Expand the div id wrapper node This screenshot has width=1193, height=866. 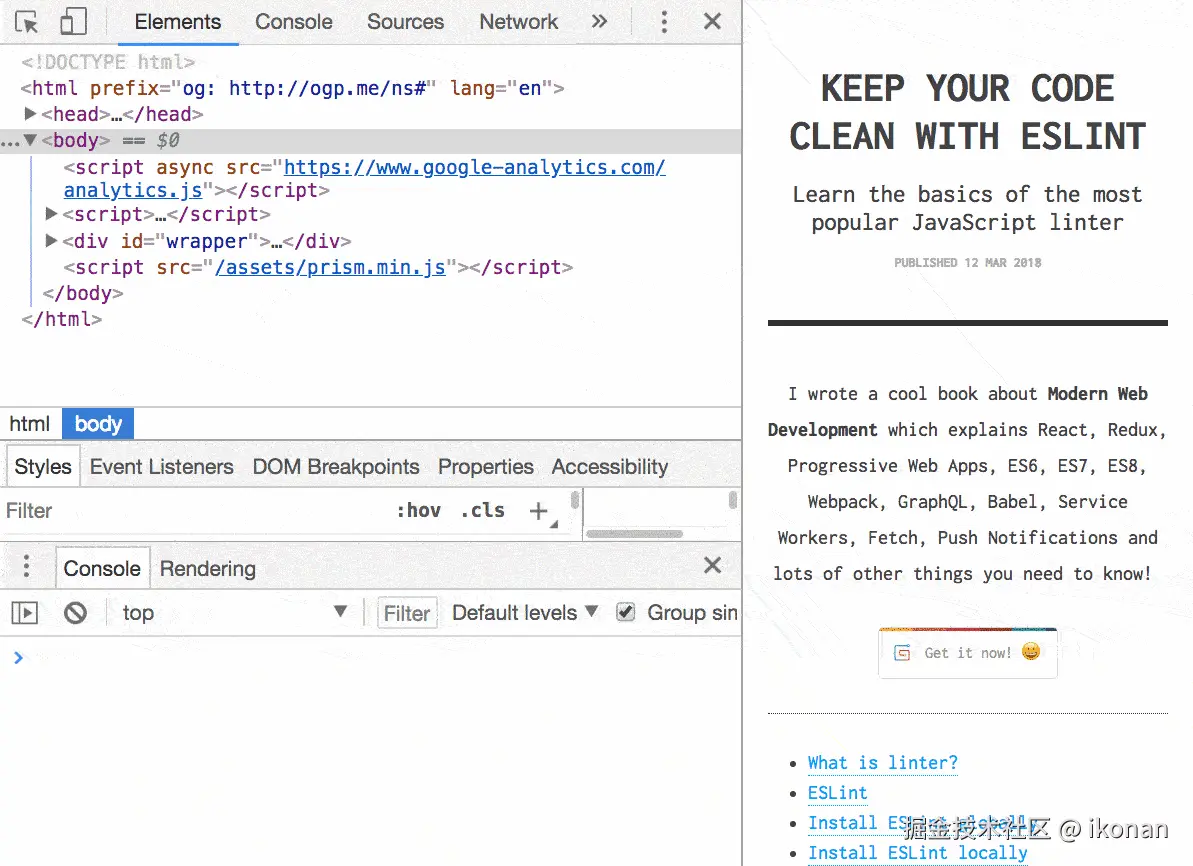(x=51, y=240)
